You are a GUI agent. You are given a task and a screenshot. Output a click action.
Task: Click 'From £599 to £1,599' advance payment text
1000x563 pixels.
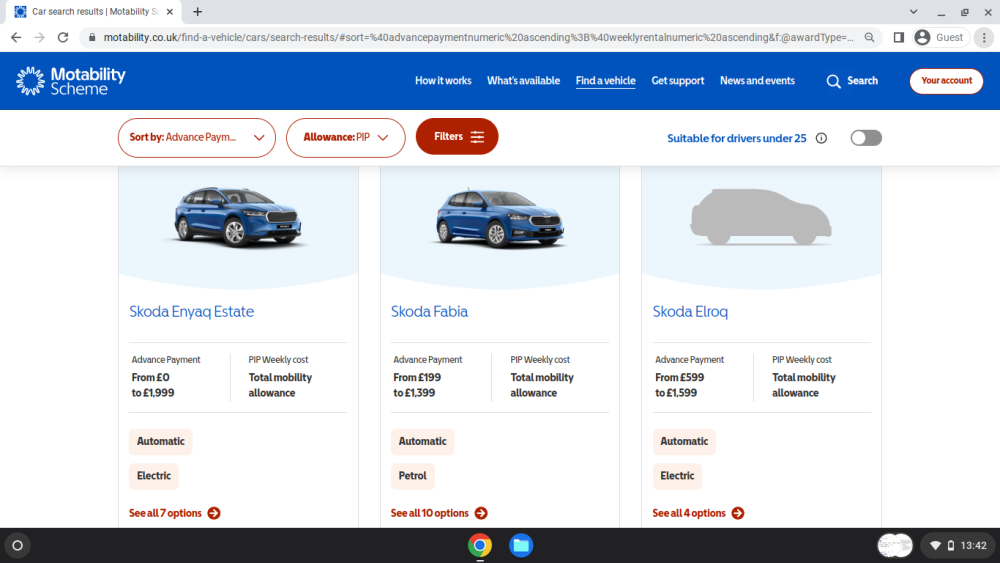point(679,385)
